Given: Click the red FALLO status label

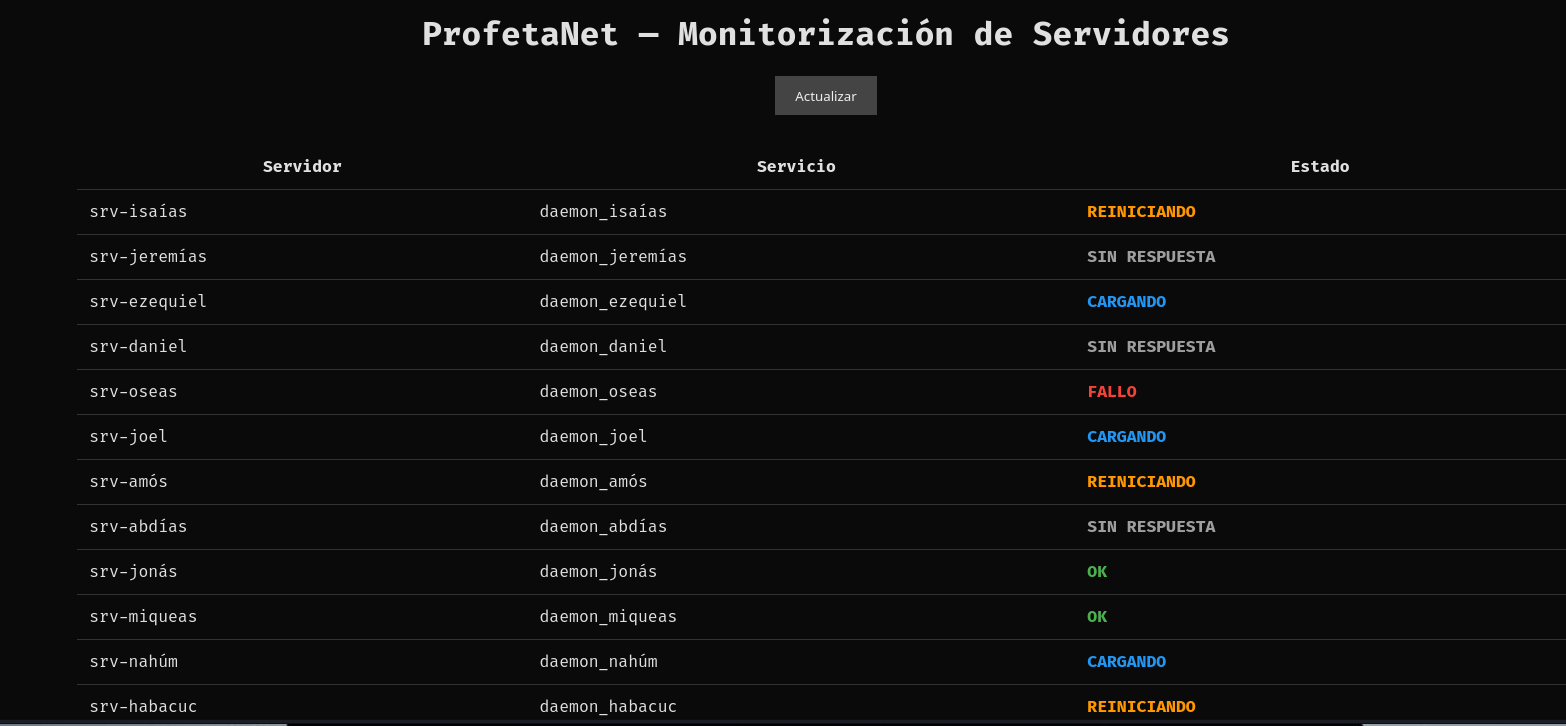Looking at the screenshot, I should tap(1111, 392).
